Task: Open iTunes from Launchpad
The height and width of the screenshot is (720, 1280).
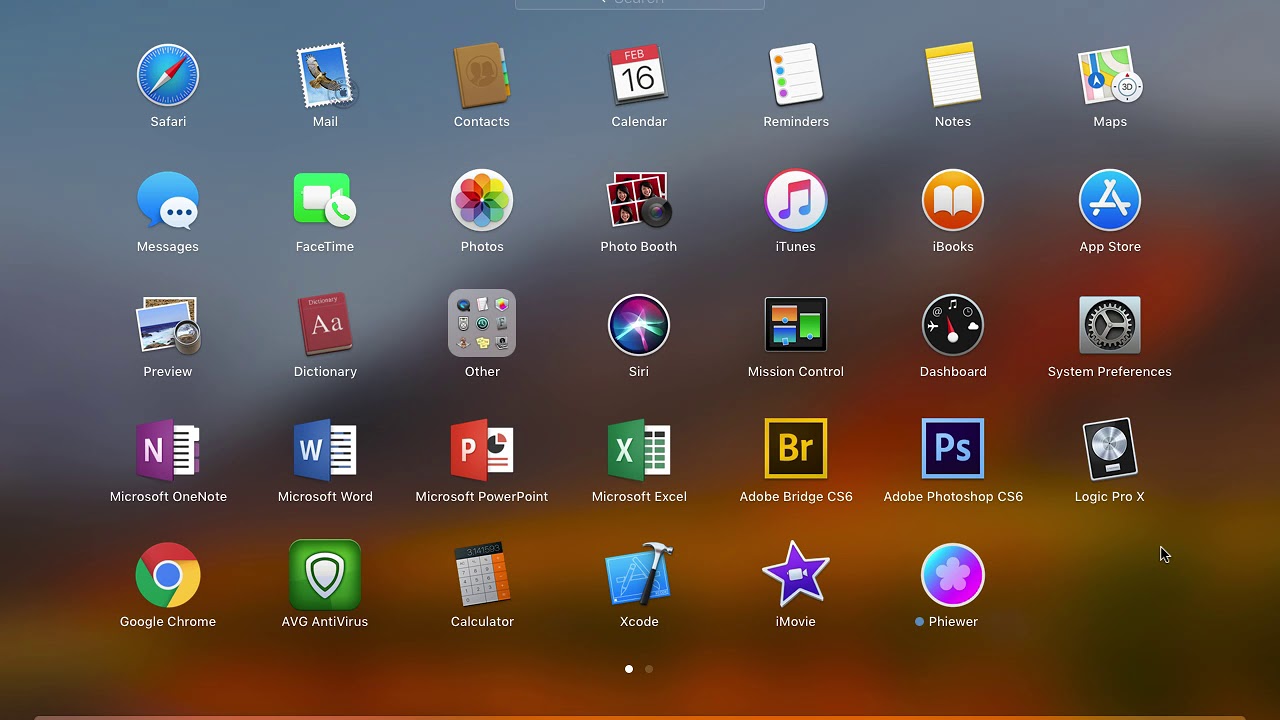Action: [x=796, y=200]
